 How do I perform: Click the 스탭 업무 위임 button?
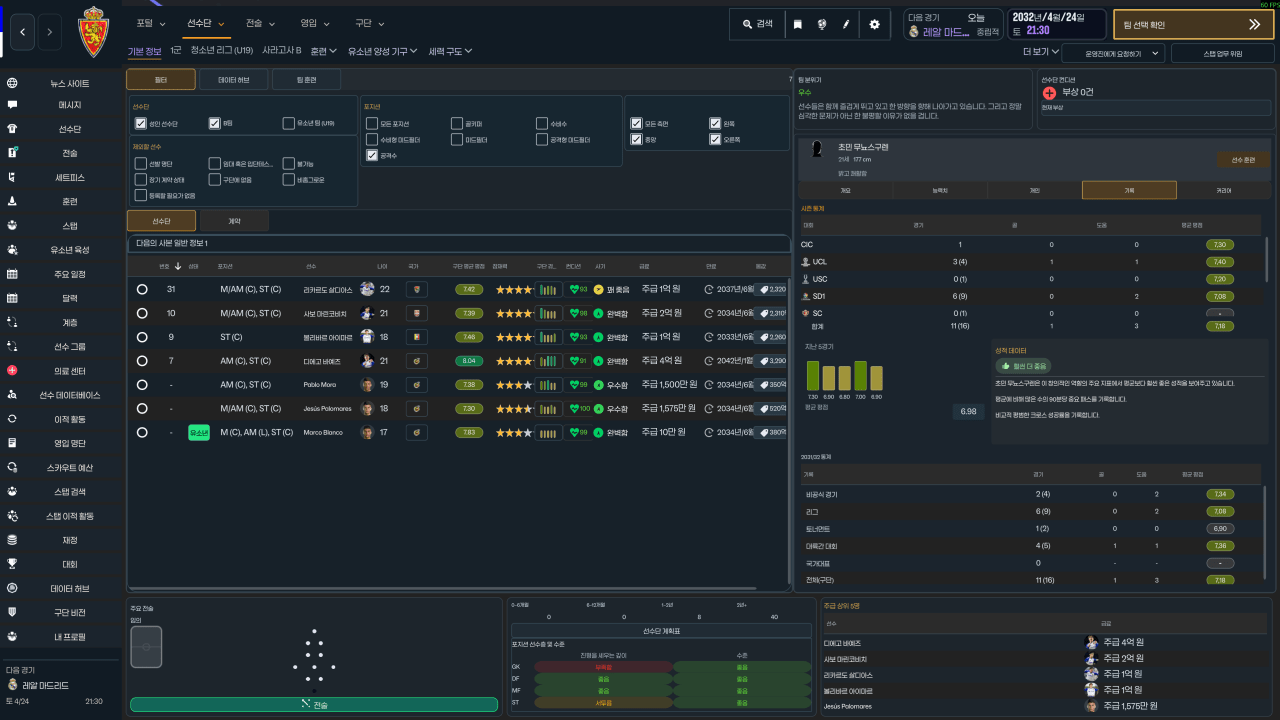1223,53
